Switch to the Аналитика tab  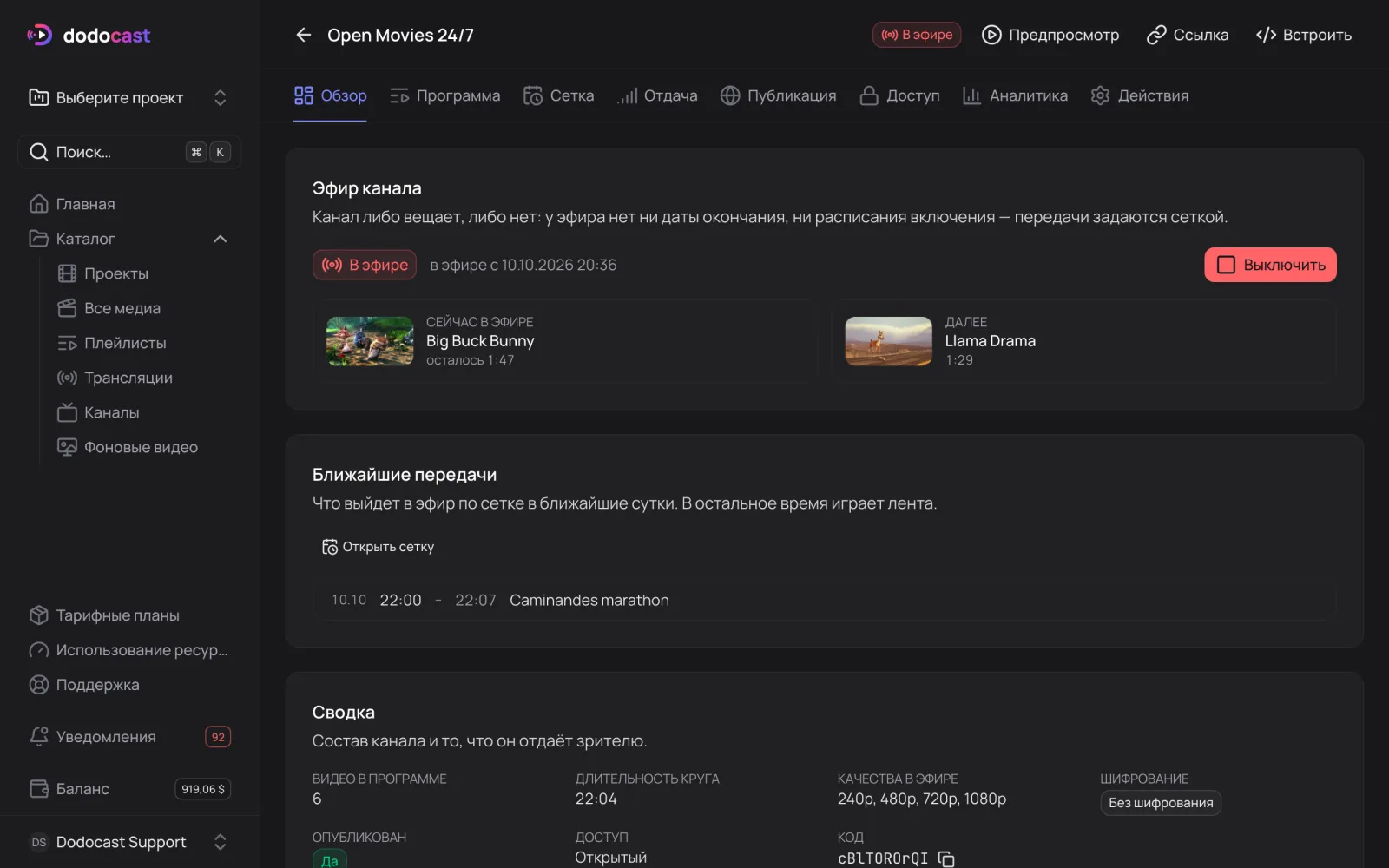point(1015,95)
